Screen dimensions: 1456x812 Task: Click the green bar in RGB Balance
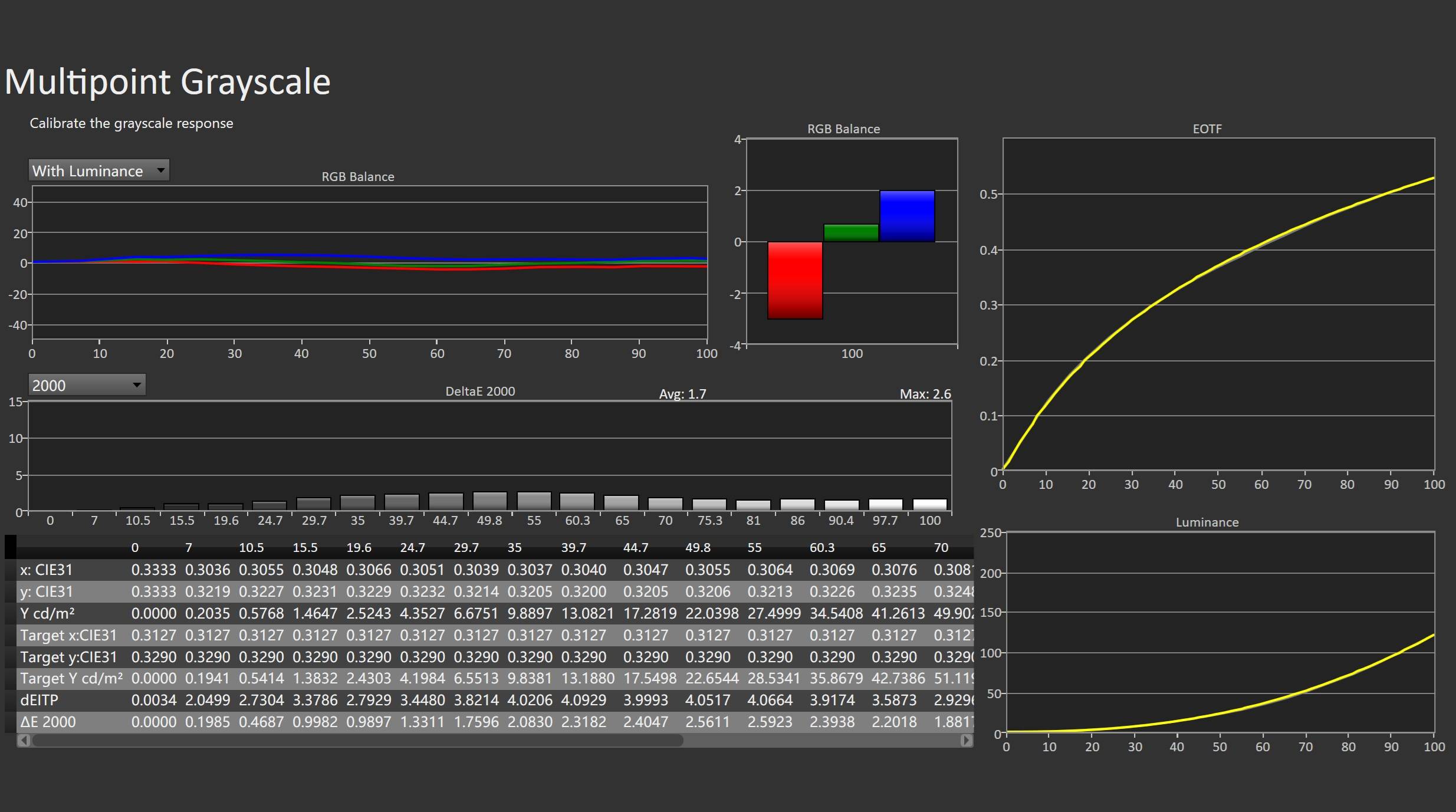click(850, 233)
